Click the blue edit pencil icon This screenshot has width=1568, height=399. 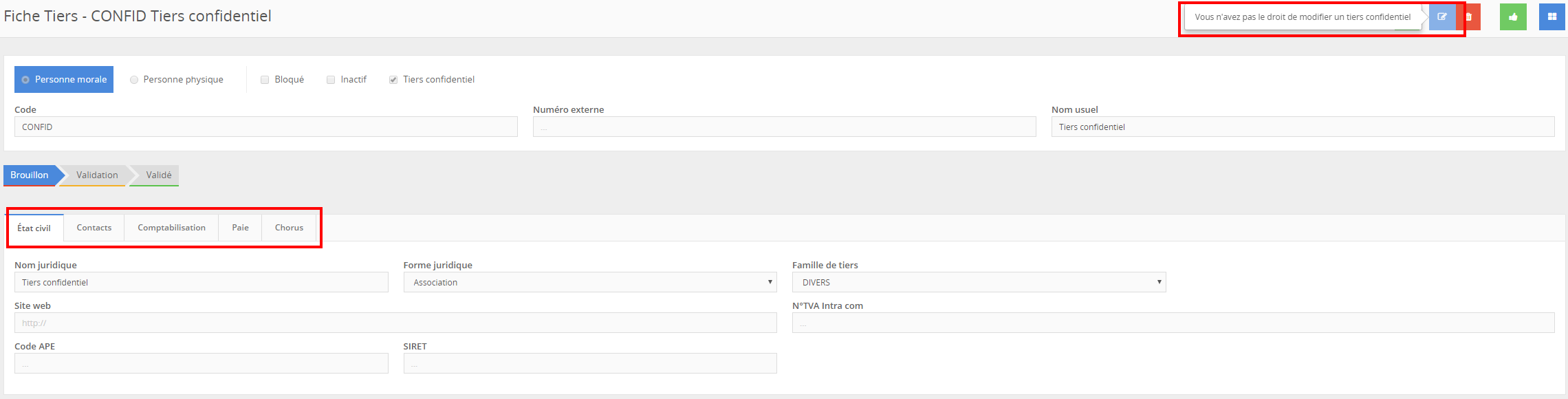click(x=1441, y=17)
